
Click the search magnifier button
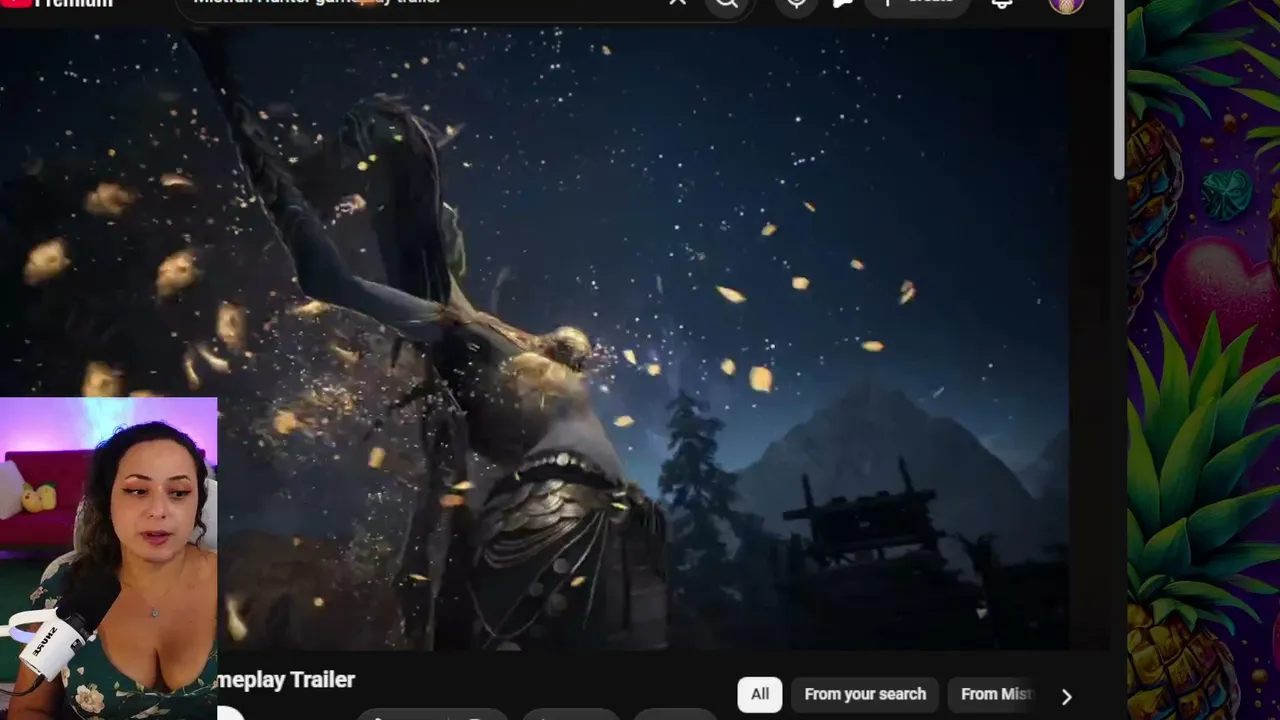727,4
